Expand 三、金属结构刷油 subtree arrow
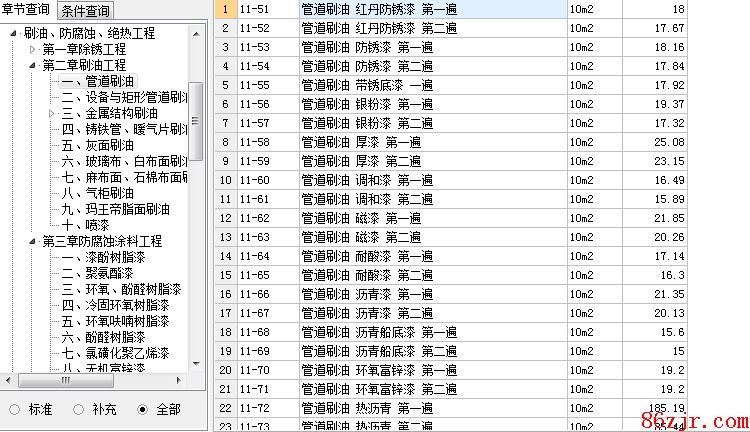The width and height of the screenshot is (750, 432). click(x=51, y=113)
